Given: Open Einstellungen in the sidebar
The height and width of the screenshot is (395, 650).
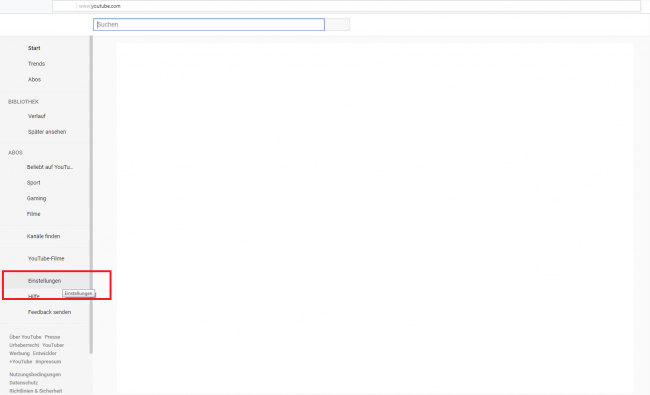Looking at the screenshot, I should click(44, 281).
